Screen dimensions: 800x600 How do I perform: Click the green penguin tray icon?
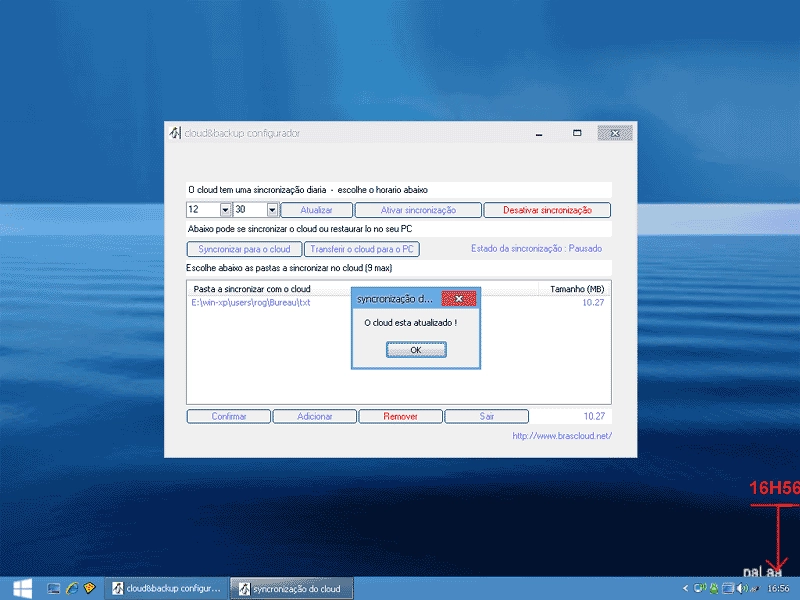point(714,588)
